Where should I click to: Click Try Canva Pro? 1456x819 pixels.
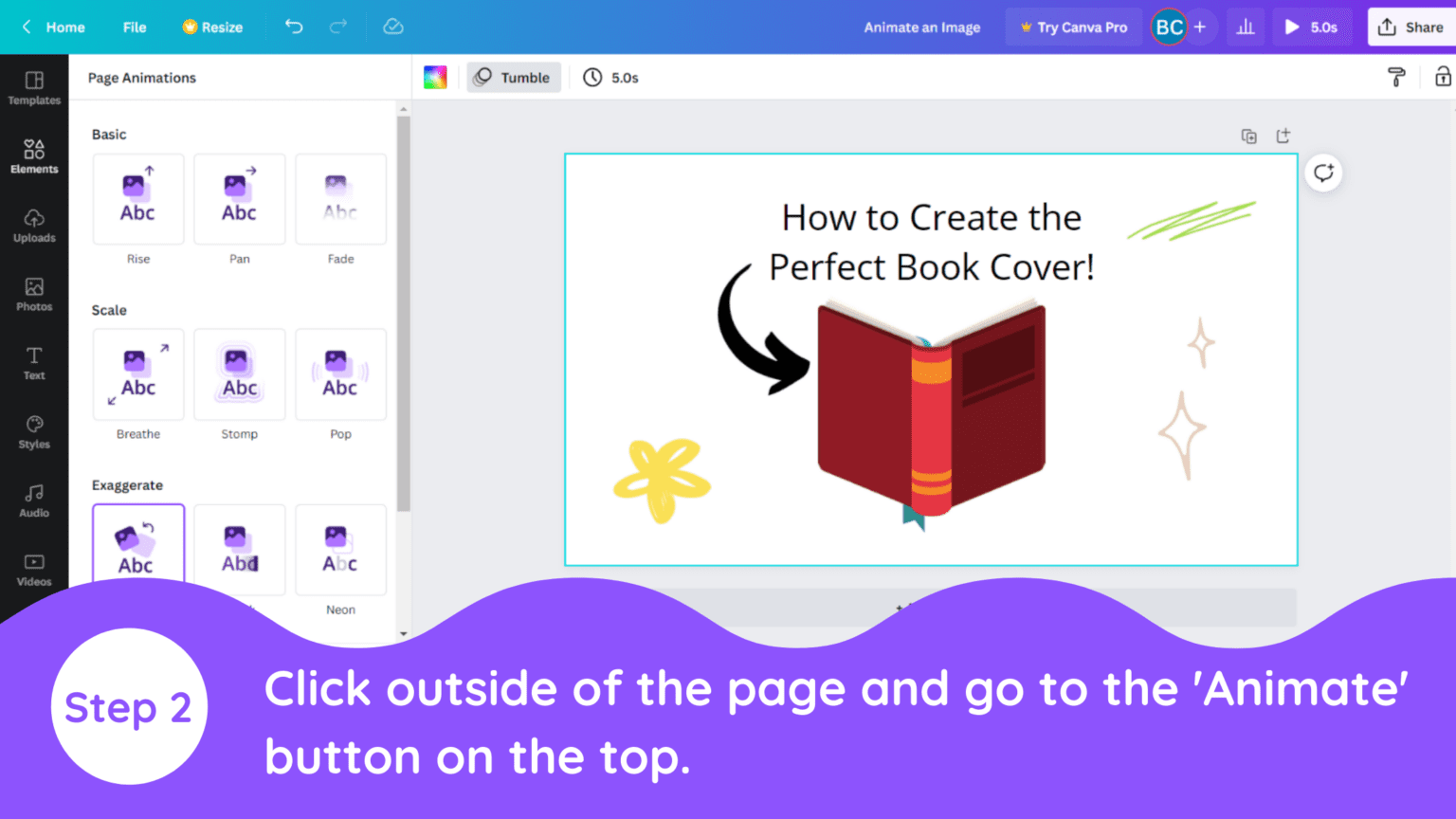coord(1073,27)
